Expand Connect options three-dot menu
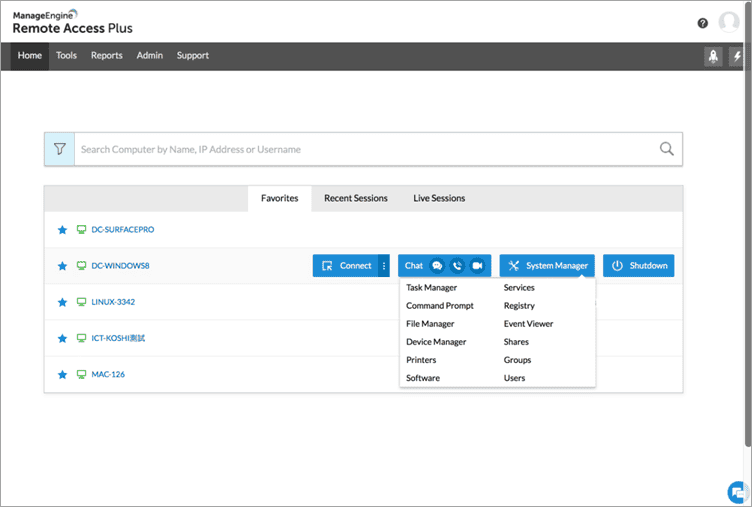752x507 pixels. (384, 266)
